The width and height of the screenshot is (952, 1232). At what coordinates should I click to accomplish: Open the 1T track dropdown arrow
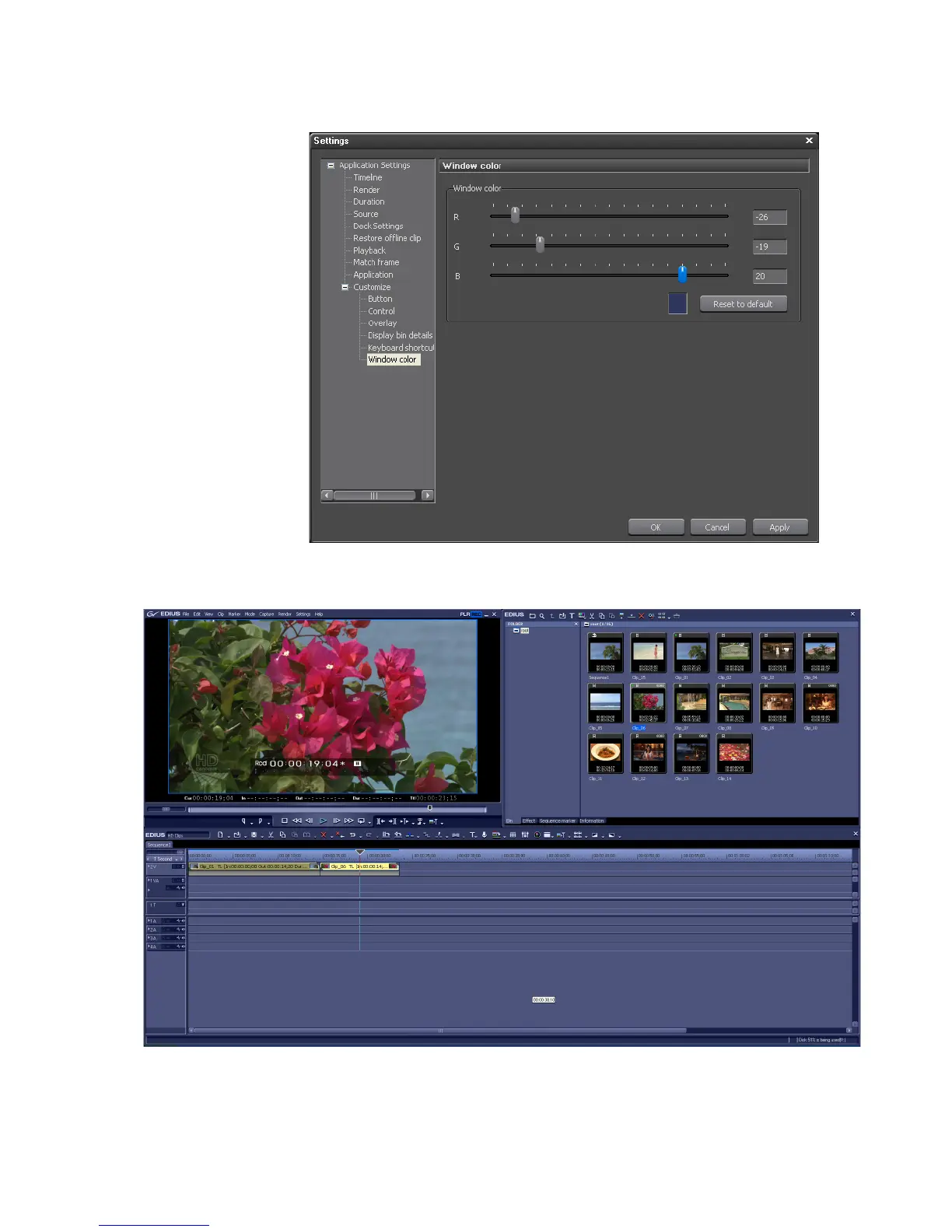184,905
